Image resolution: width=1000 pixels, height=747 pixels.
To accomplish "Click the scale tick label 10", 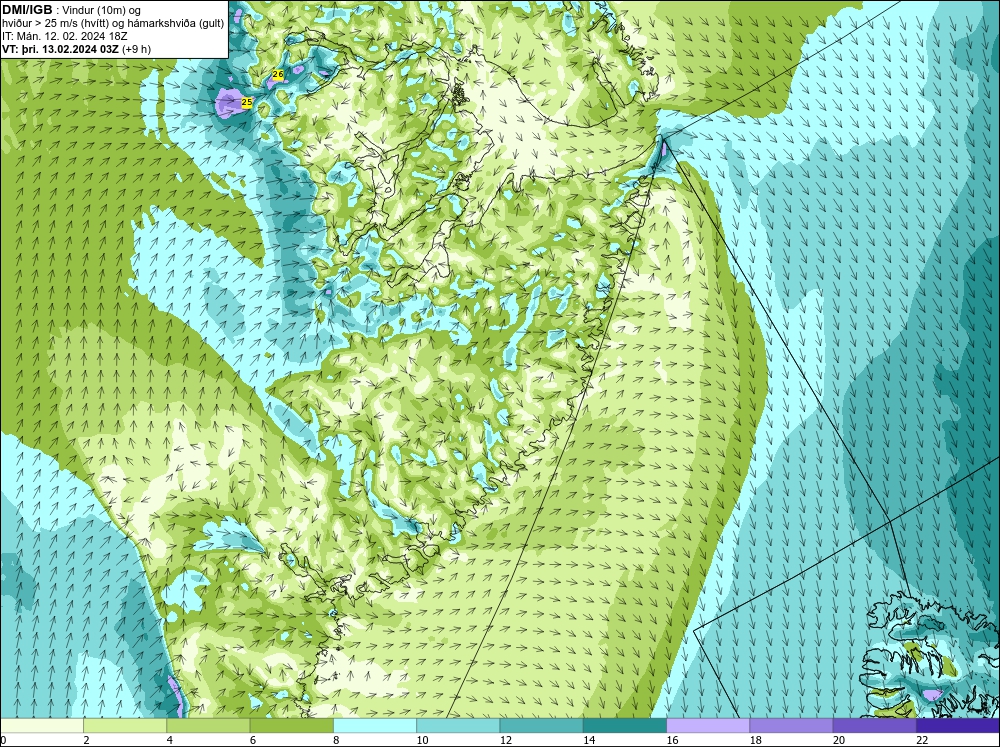I will [x=422, y=740].
